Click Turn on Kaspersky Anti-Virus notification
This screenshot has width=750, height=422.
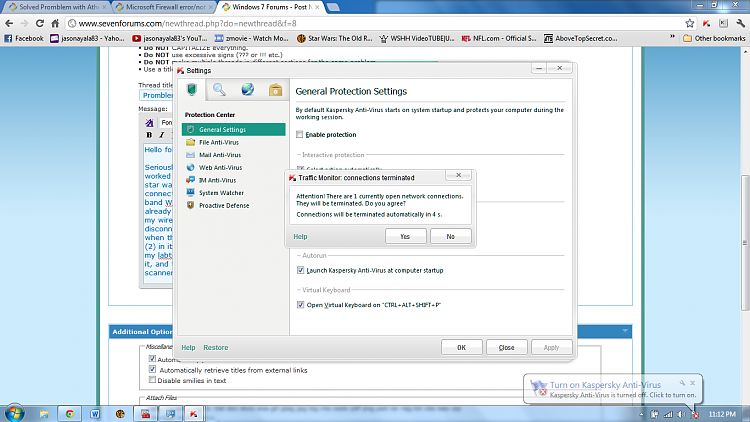(x=605, y=385)
